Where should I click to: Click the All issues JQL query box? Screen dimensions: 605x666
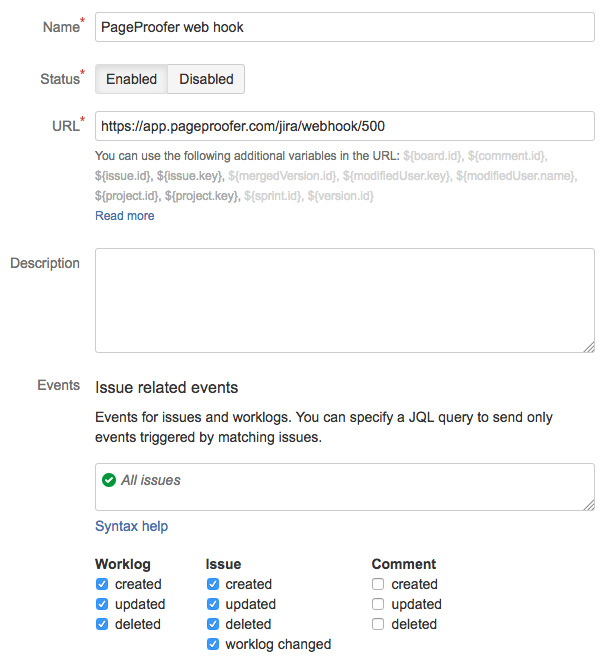(344, 486)
